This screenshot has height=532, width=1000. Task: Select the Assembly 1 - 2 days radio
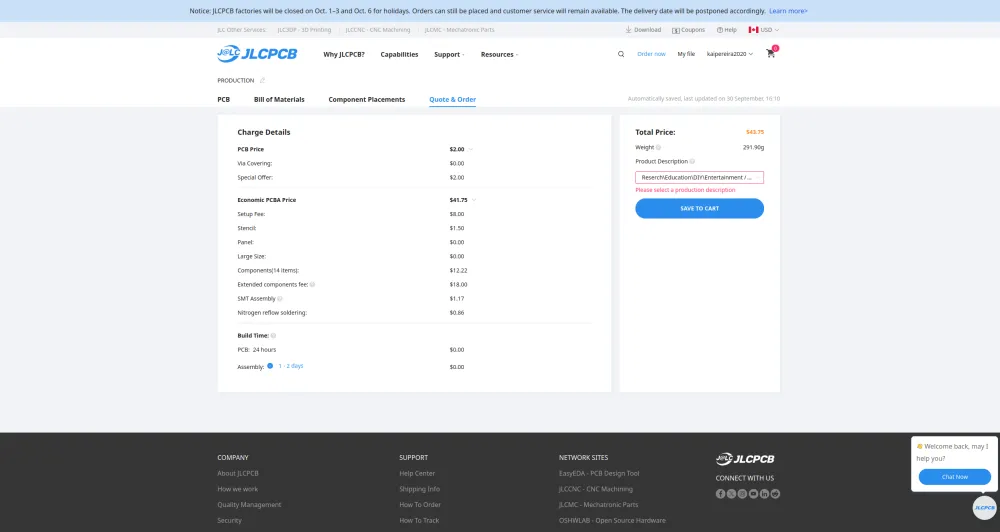pyautogui.click(x=270, y=366)
